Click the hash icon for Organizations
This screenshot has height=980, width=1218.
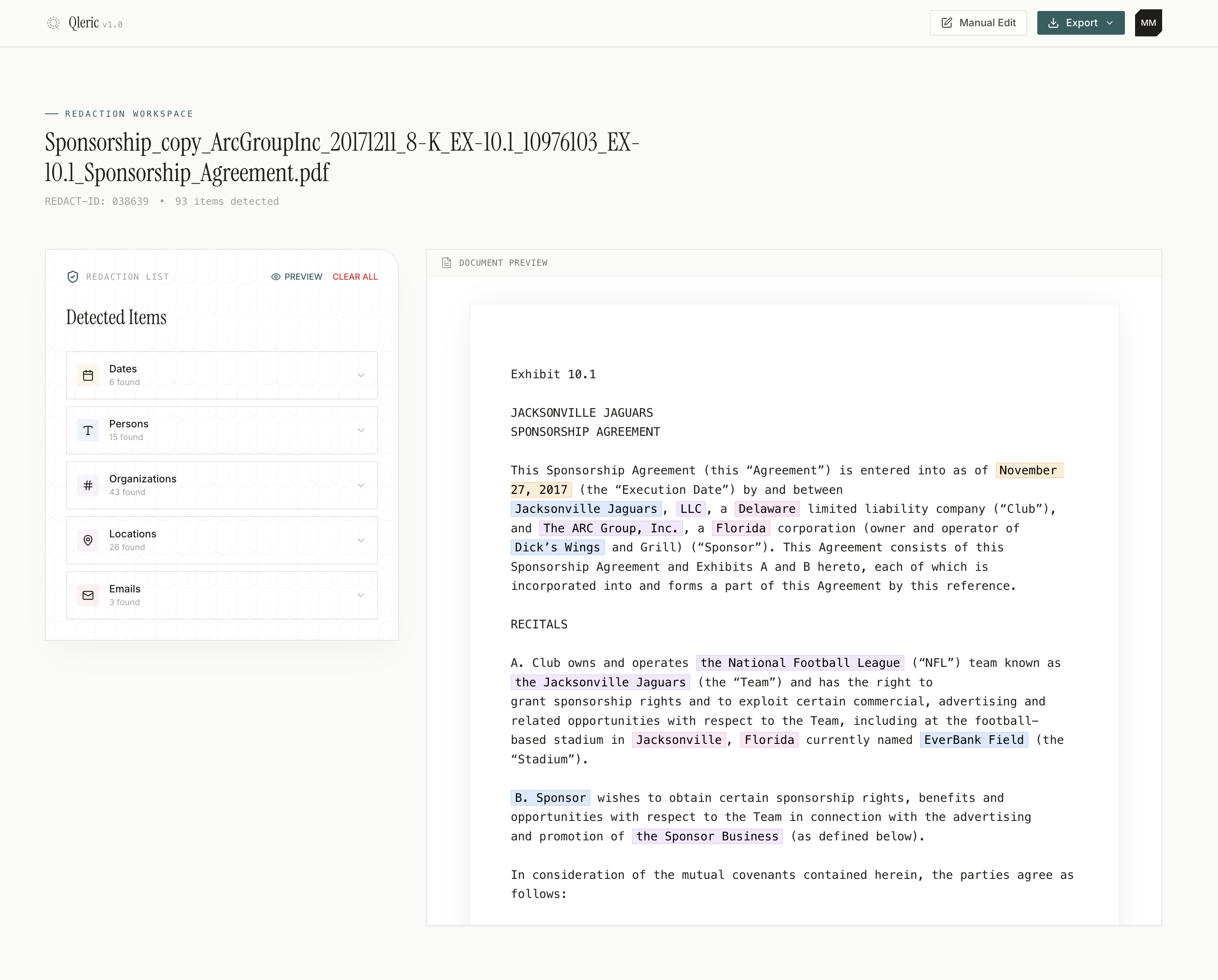point(88,485)
